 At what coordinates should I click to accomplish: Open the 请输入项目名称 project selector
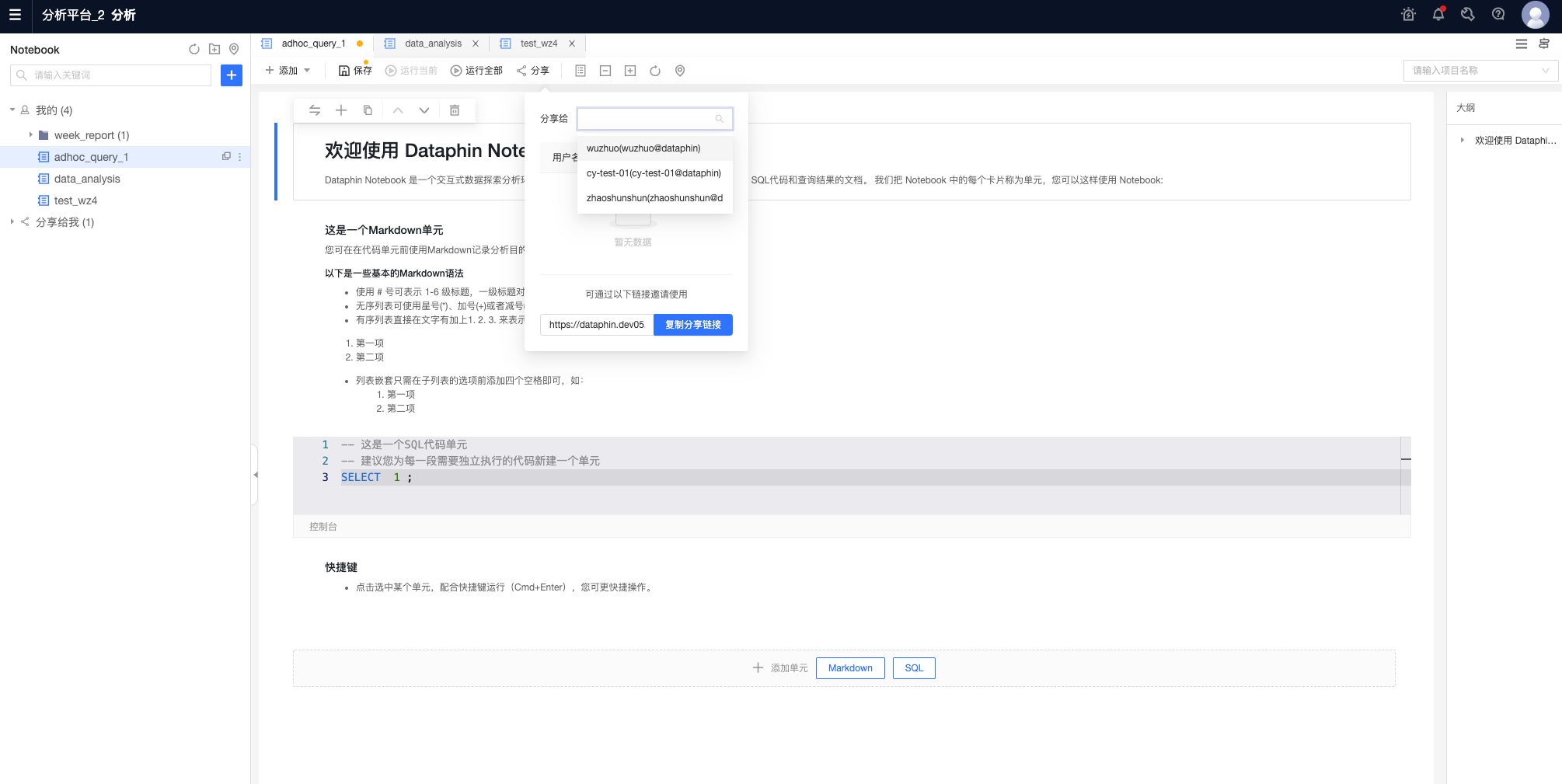pos(1480,70)
